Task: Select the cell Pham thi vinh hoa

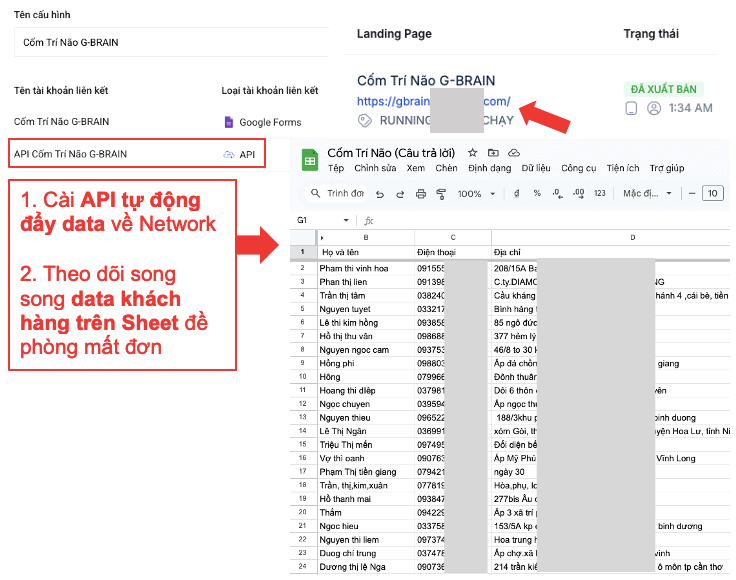Action: tap(366, 268)
